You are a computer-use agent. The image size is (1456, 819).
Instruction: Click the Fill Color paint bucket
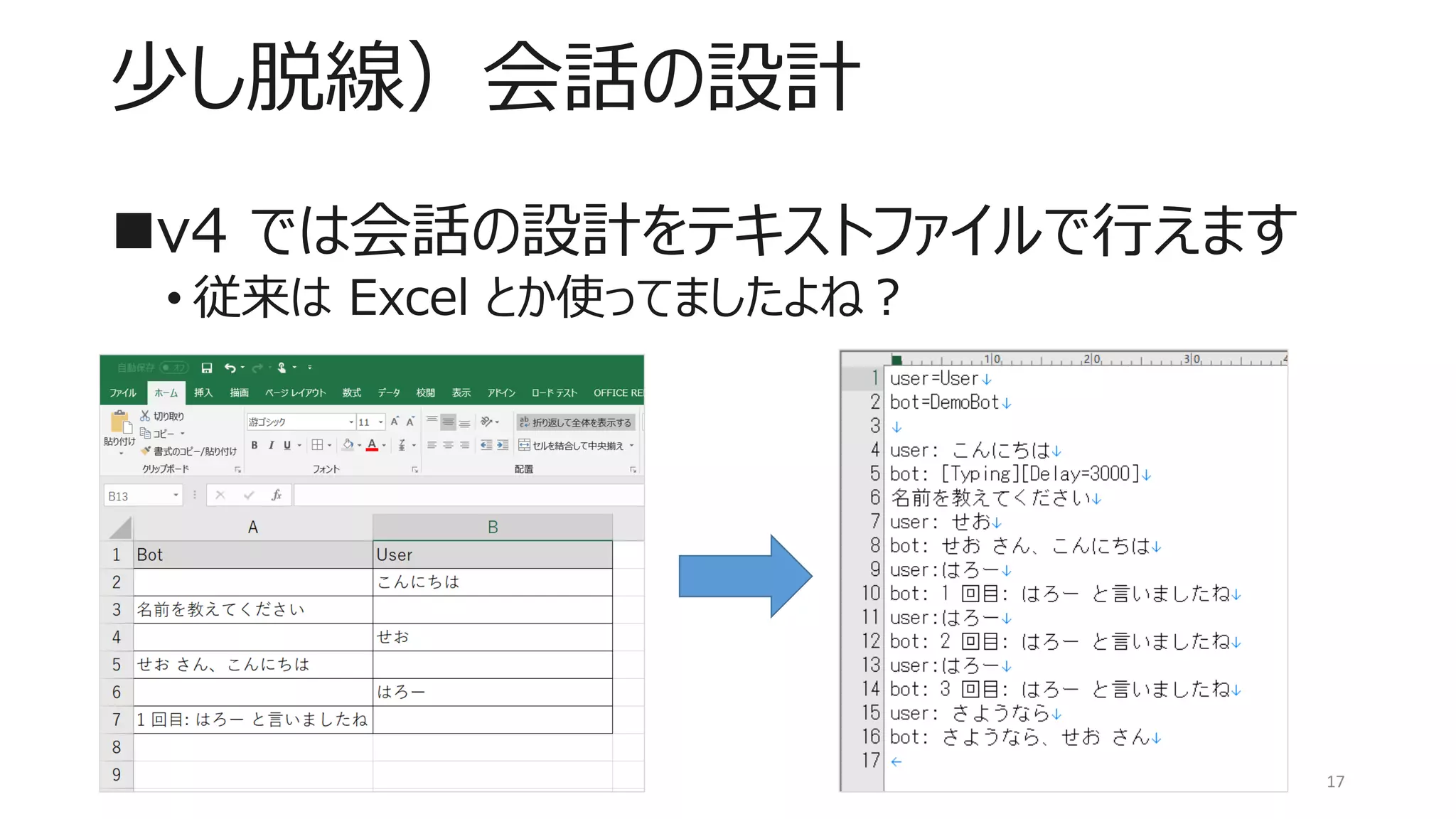tap(348, 445)
